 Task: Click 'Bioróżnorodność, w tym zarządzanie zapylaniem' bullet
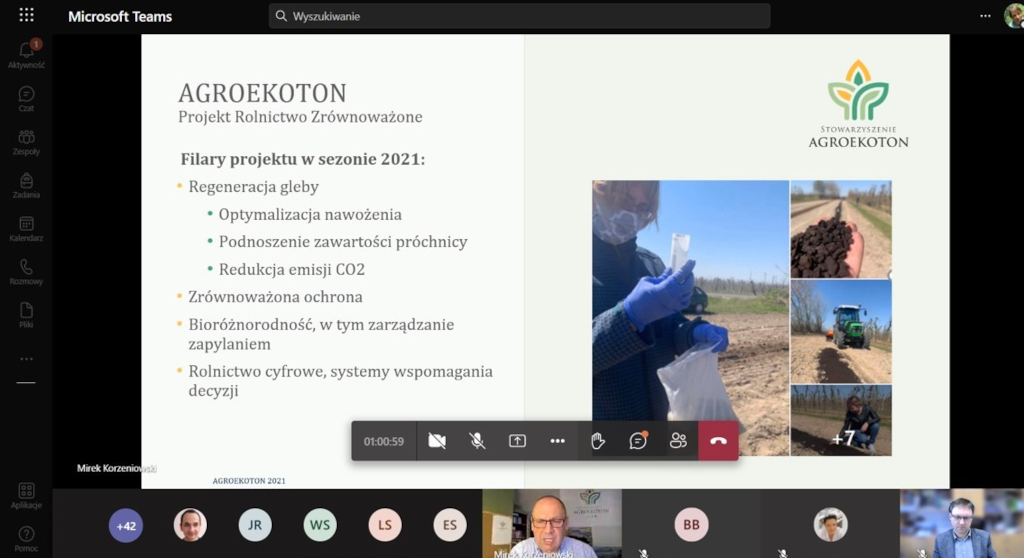click(x=321, y=334)
